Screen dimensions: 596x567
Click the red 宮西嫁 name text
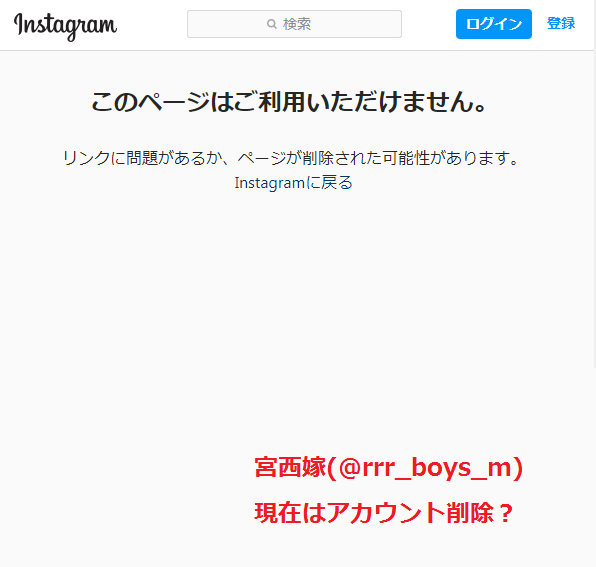290,467
